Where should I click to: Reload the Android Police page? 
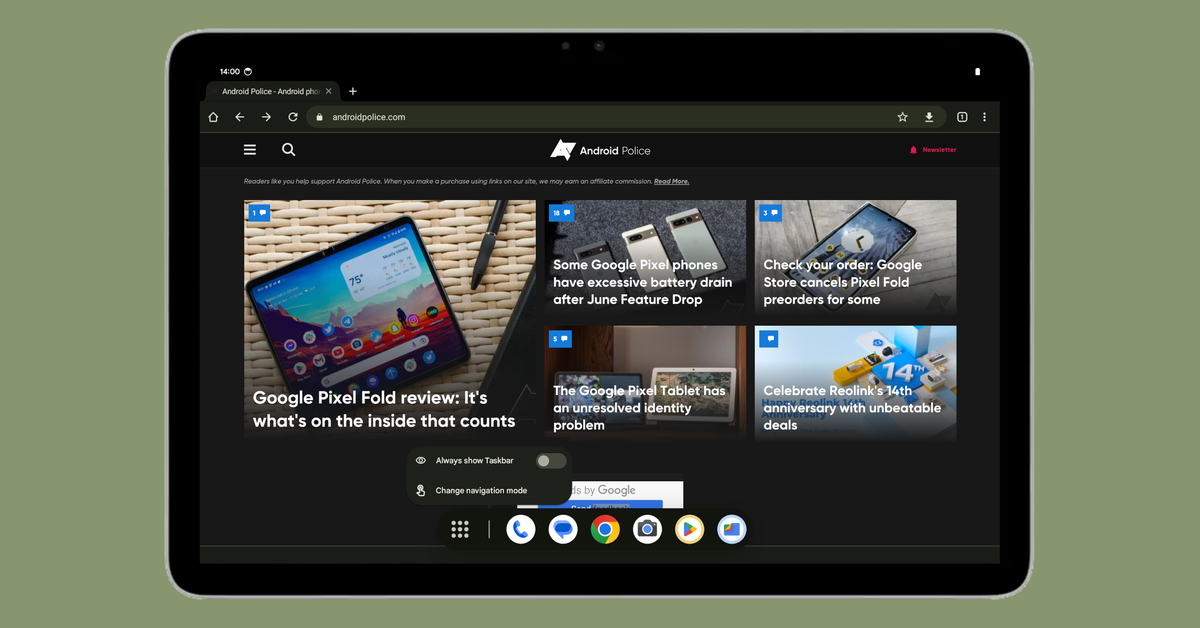point(293,117)
